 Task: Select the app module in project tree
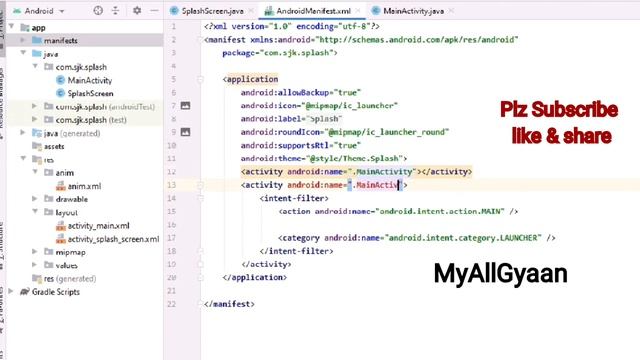click(x=38, y=28)
